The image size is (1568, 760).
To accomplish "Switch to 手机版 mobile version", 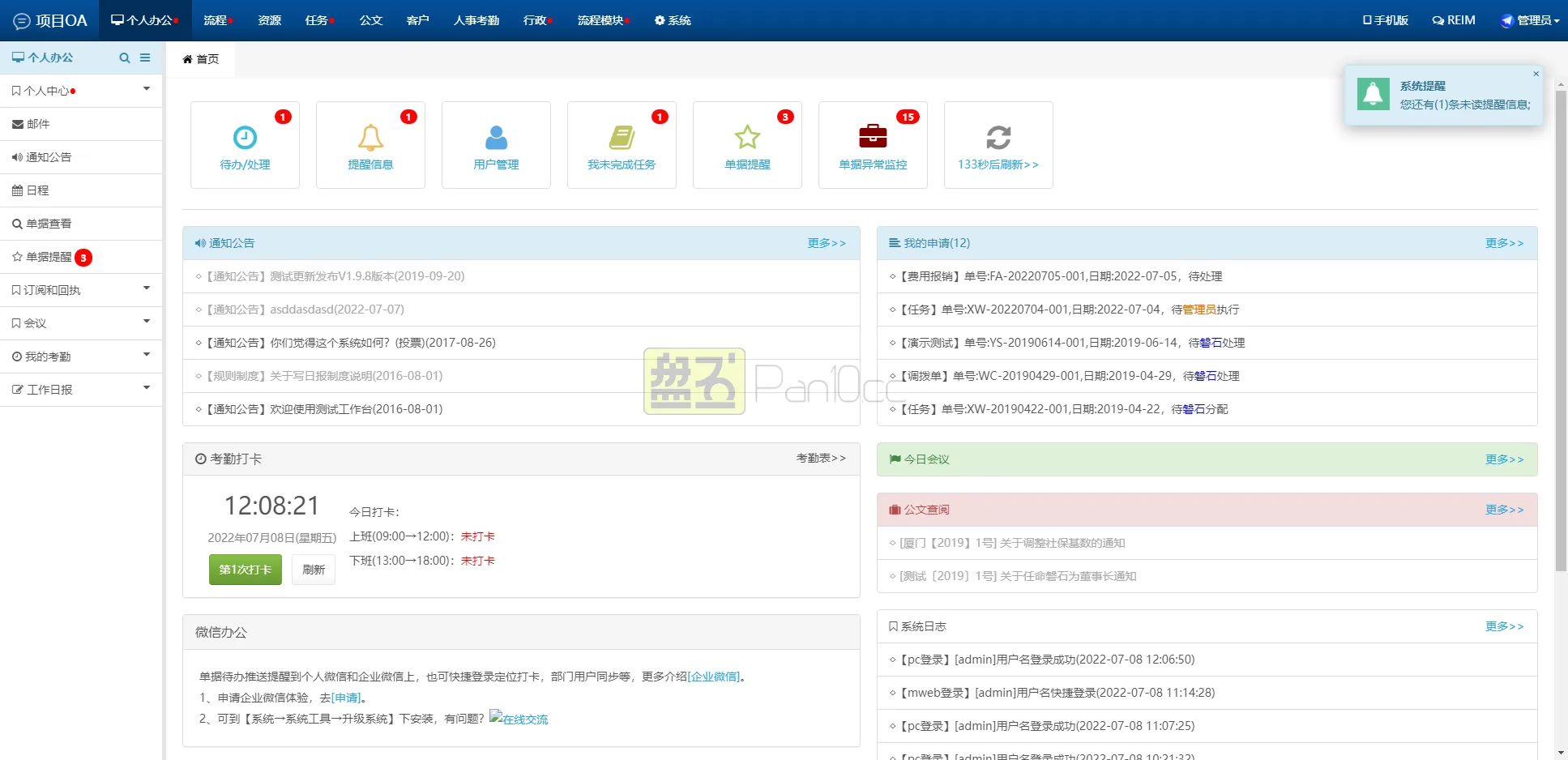I will (x=1385, y=20).
